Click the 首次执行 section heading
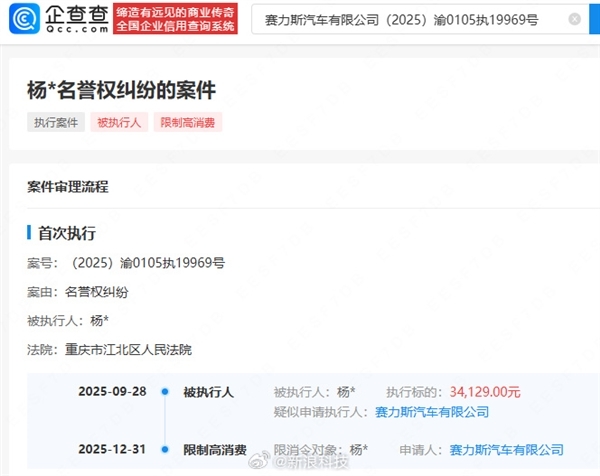This screenshot has height=476, width=600. [66, 233]
